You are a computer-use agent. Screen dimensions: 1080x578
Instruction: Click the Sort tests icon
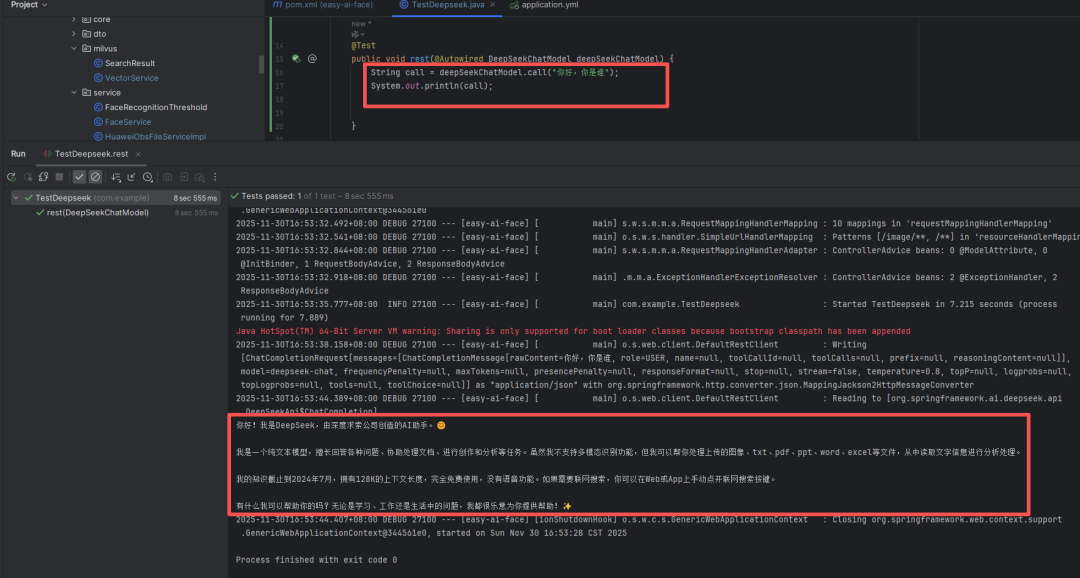[x=116, y=177]
